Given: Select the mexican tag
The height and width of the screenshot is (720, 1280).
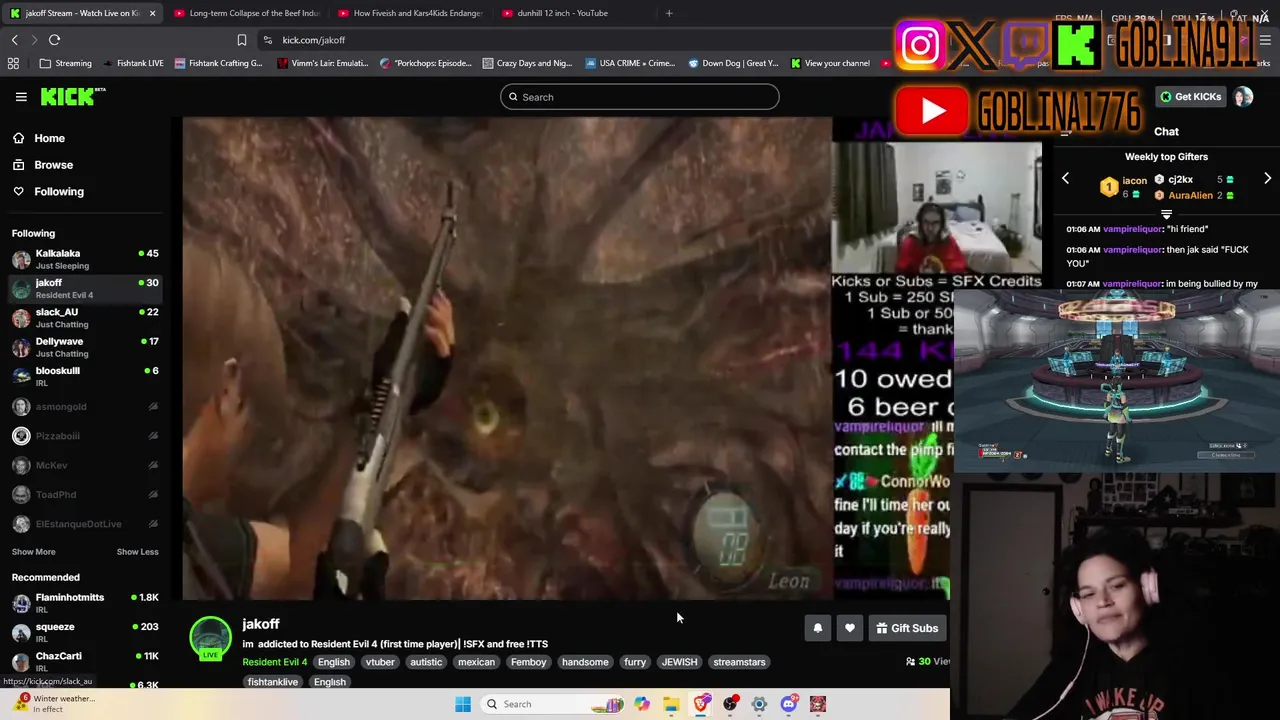Looking at the screenshot, I should coord(476,662).
